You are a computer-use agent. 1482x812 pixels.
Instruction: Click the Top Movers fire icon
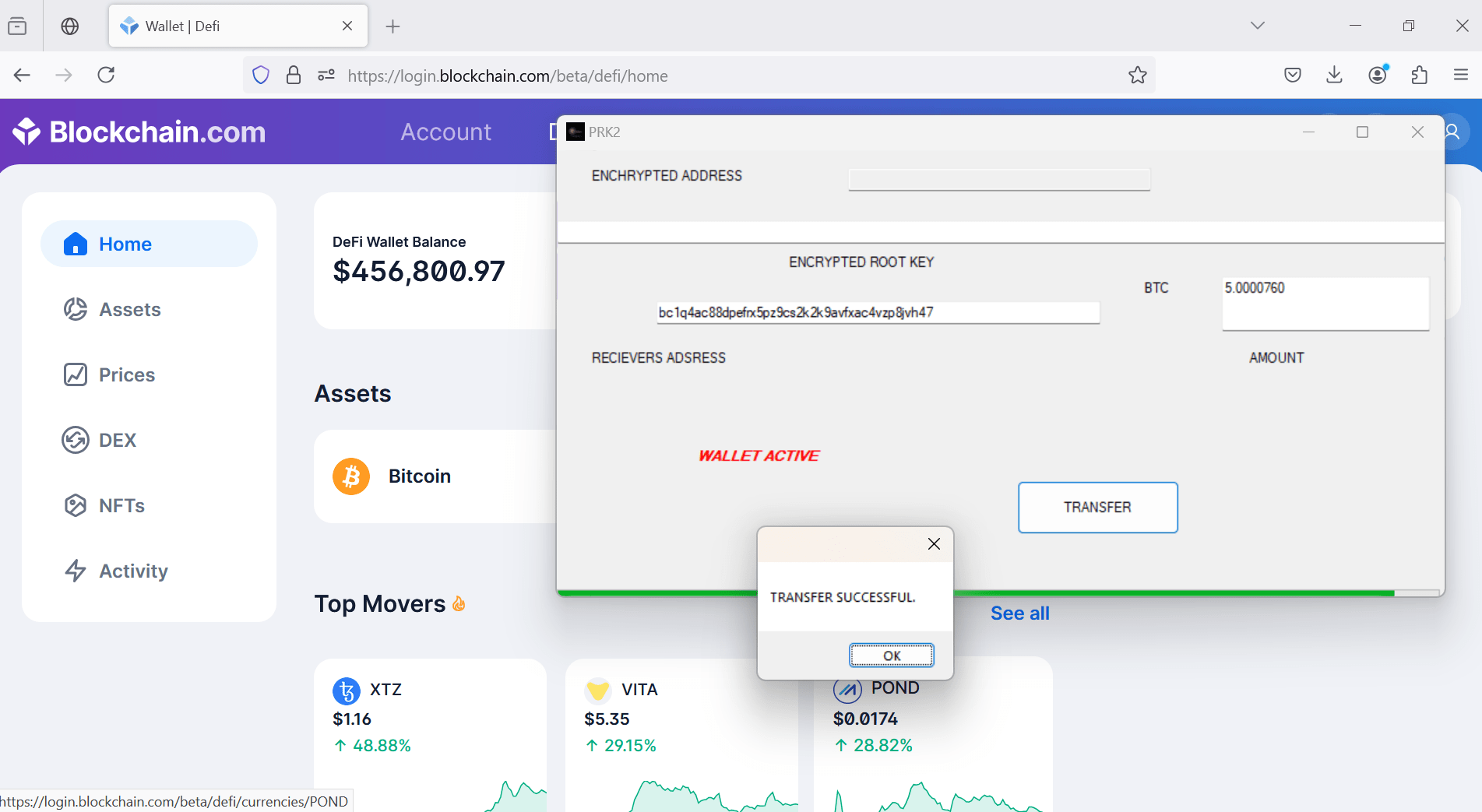coord(459,603)
